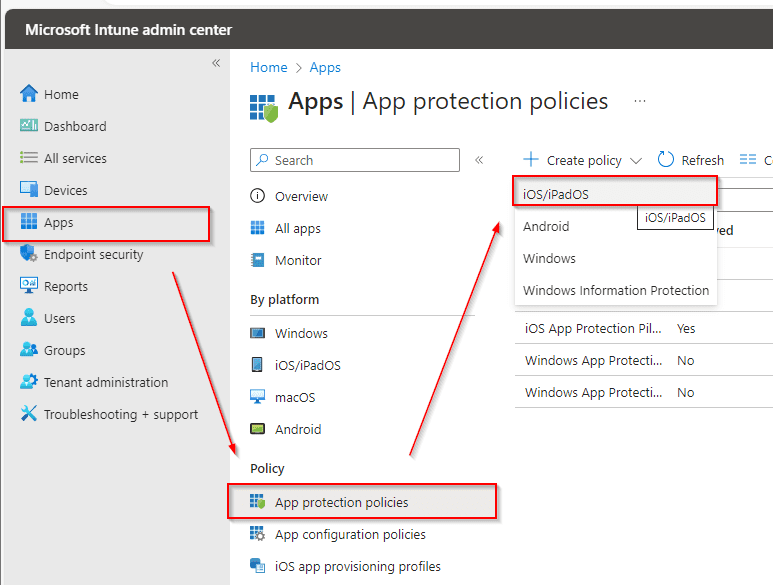Collapse the left navigation with double chevron

[x=215, y=63]
